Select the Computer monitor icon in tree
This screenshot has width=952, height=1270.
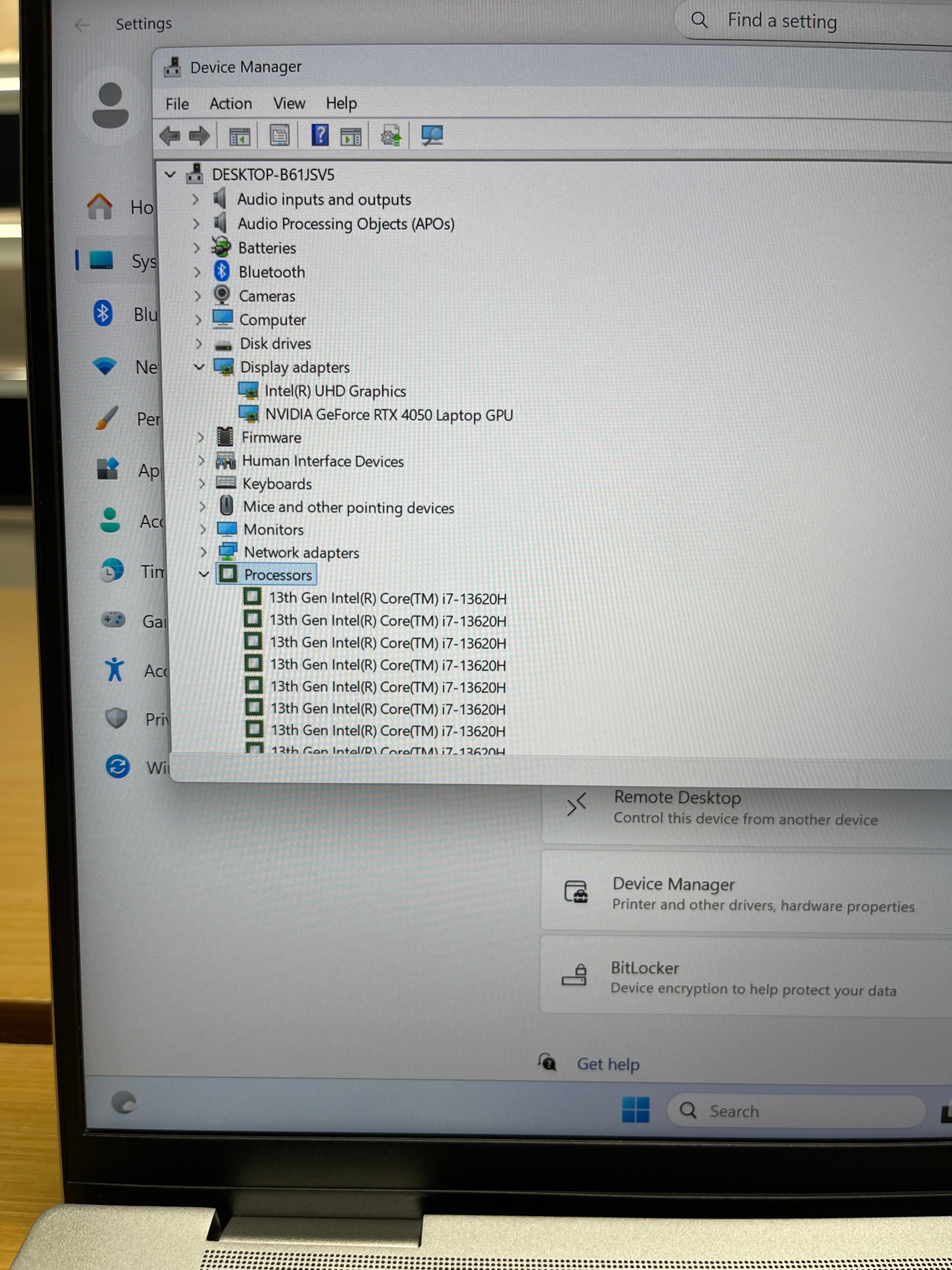(x=223, y=319)
